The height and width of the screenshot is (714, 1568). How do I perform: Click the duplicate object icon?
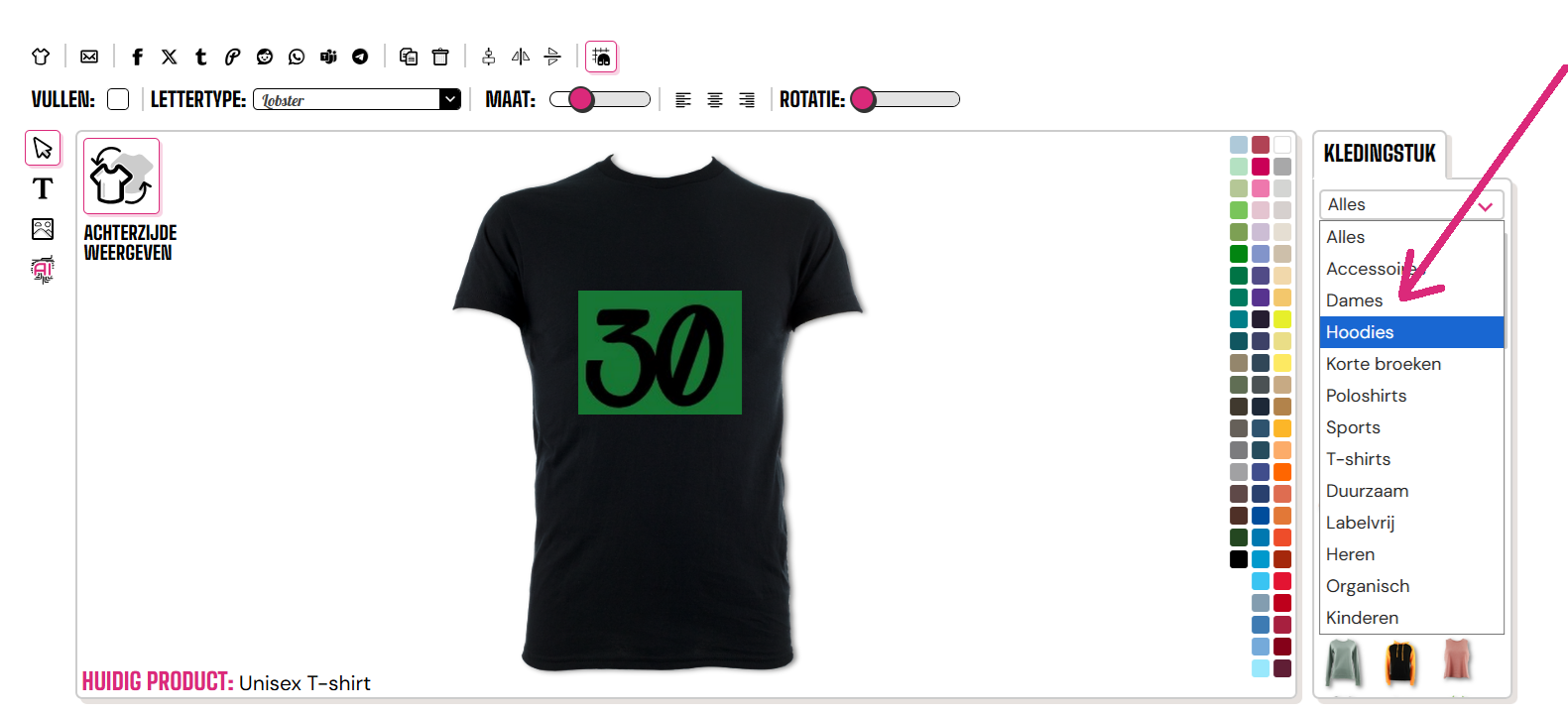pos(409,57)
